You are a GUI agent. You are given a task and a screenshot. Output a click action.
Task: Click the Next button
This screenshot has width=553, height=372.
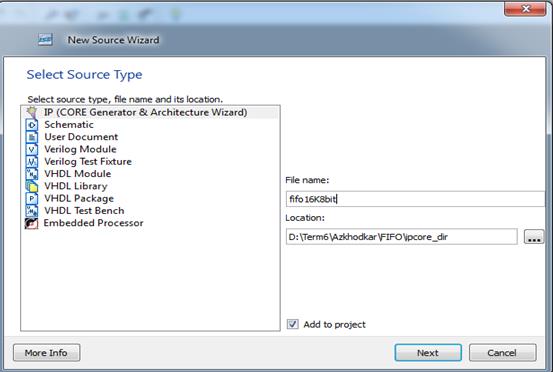pos(428,353)
